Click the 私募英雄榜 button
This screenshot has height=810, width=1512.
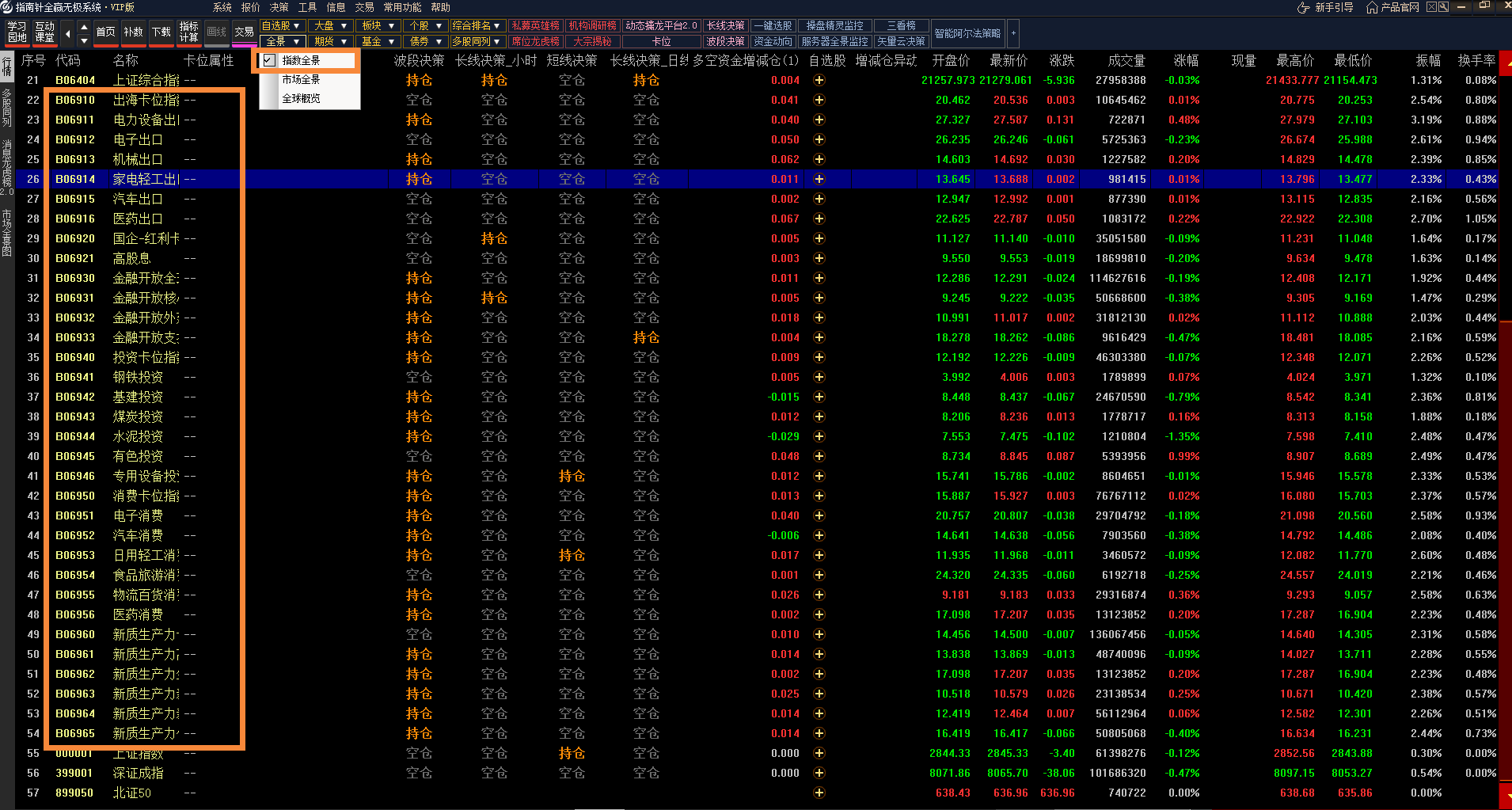click(535, 26)
